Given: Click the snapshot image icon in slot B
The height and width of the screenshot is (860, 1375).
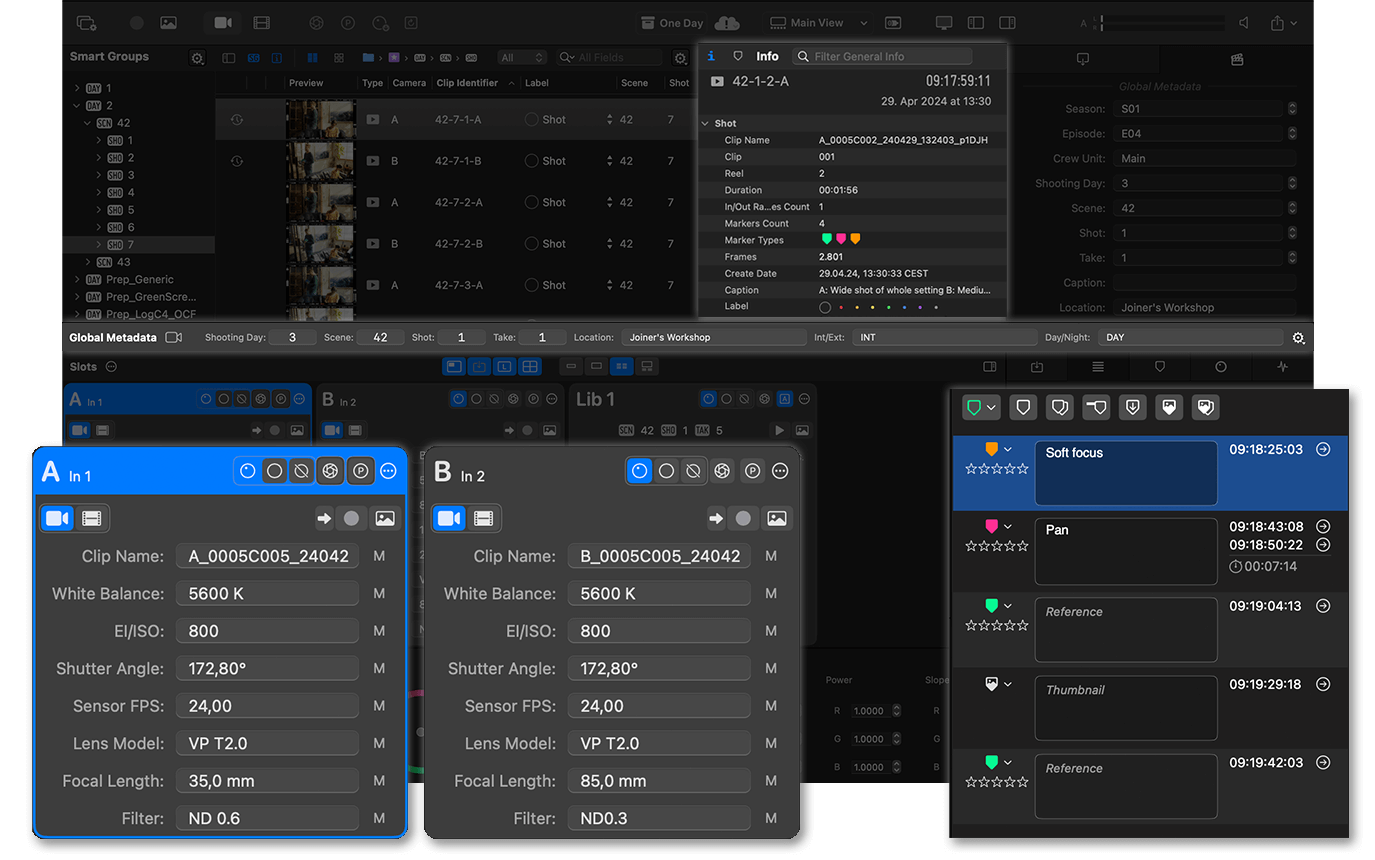Looking at the screenshot, I should [x=776, y=518].
